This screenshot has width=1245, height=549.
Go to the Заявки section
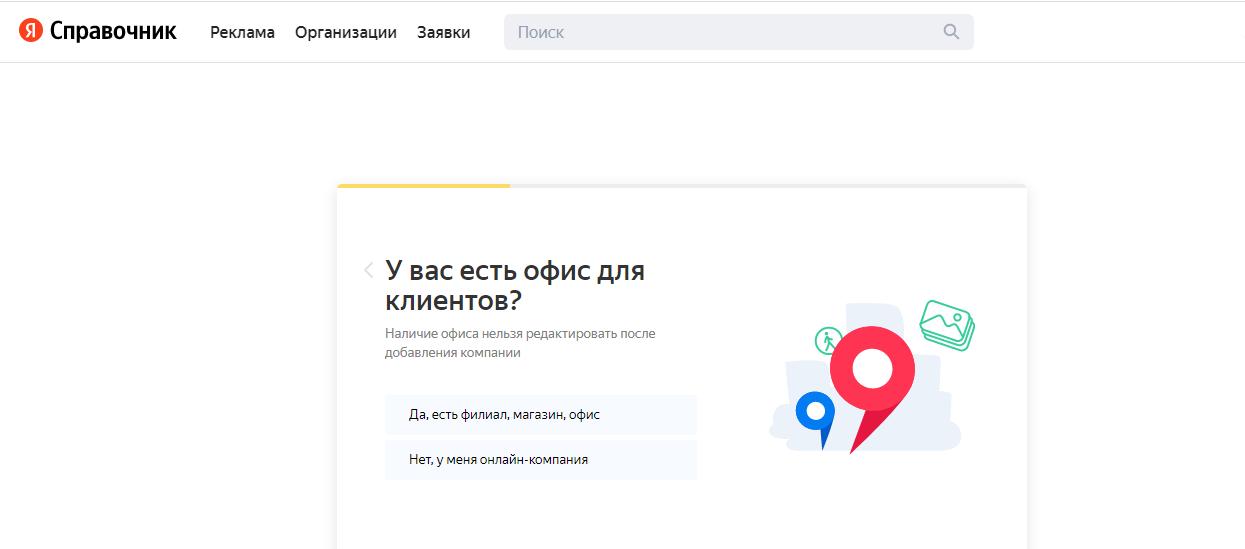tap(444, 32)
